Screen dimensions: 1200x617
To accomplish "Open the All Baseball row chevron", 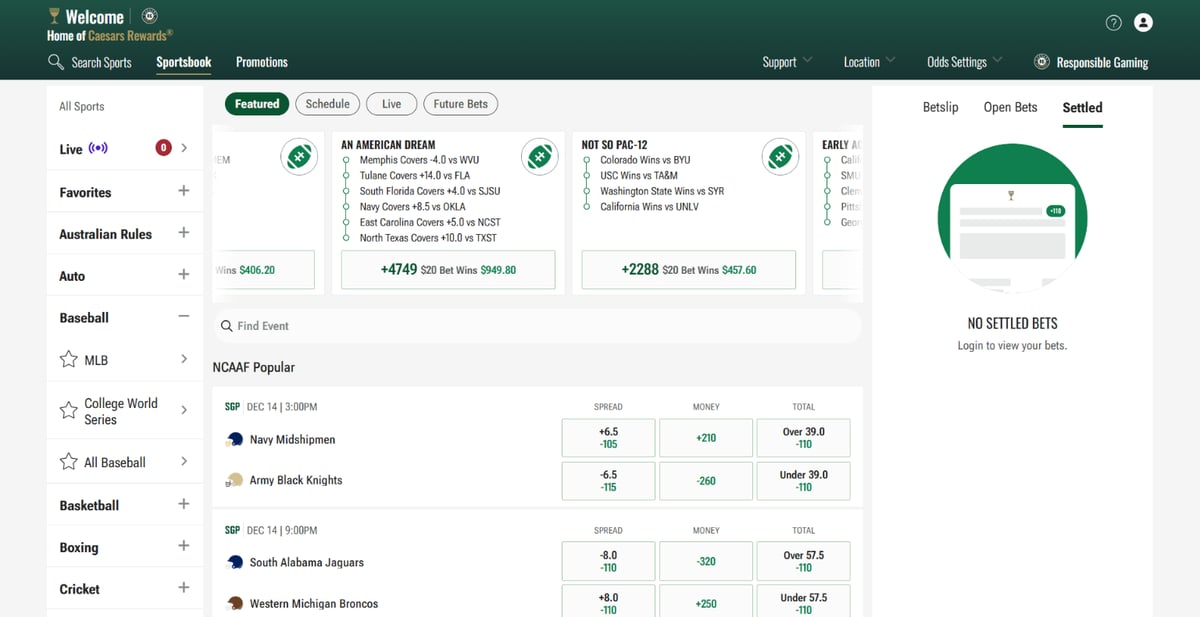I will pyautogui.click(x=184, y=461).
